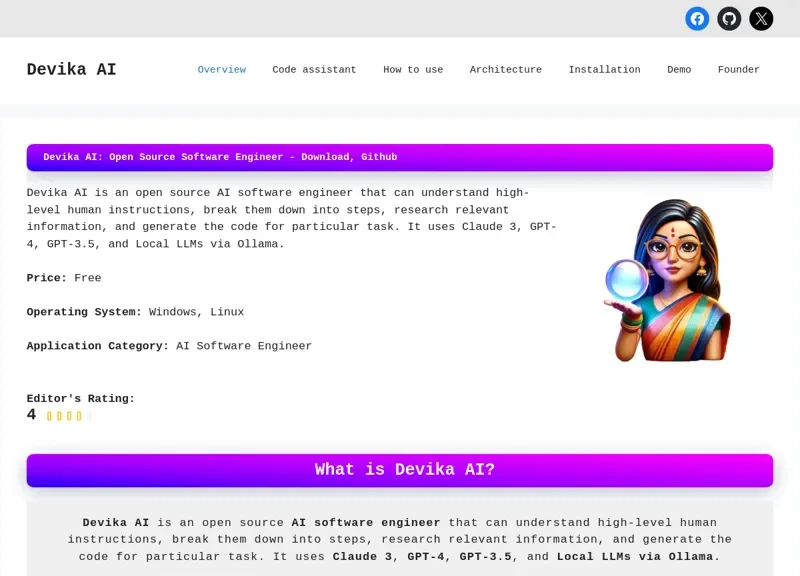The image size is (800, 576).
Task: Open the Facebook page icon
Action: pyautogui.click(x=697, y=19)
